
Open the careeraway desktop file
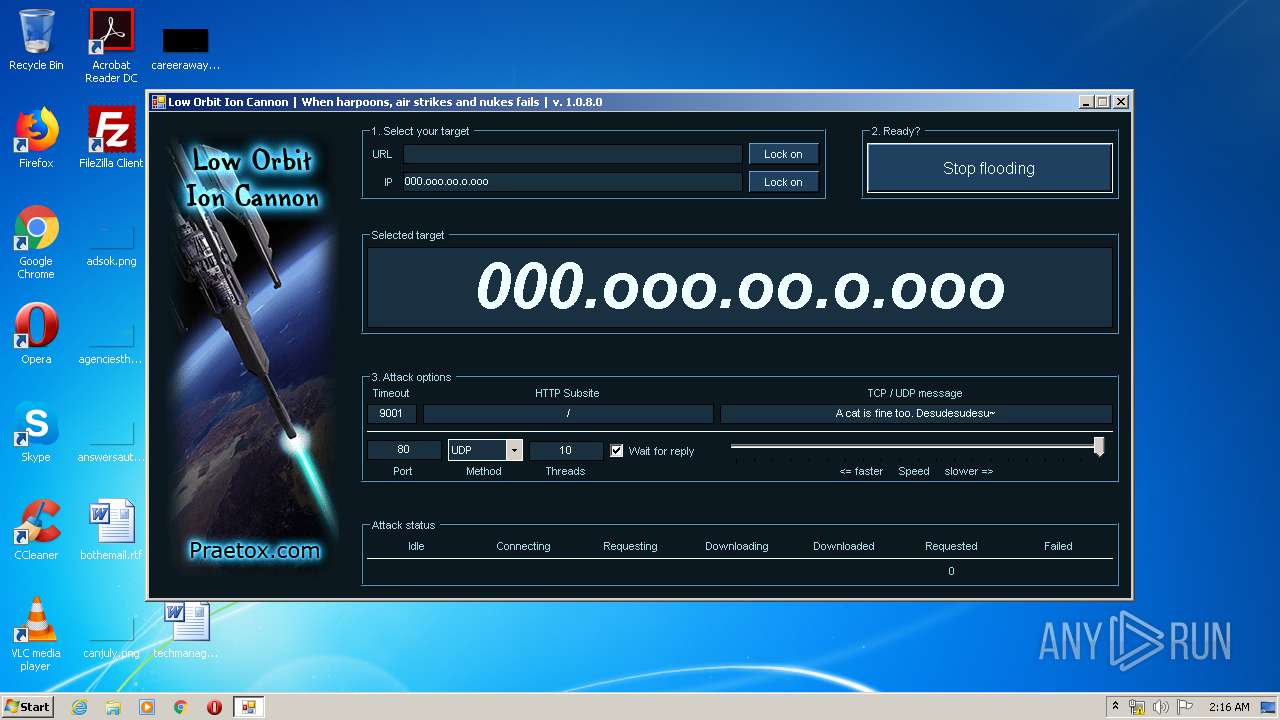(x=186, y=48)
